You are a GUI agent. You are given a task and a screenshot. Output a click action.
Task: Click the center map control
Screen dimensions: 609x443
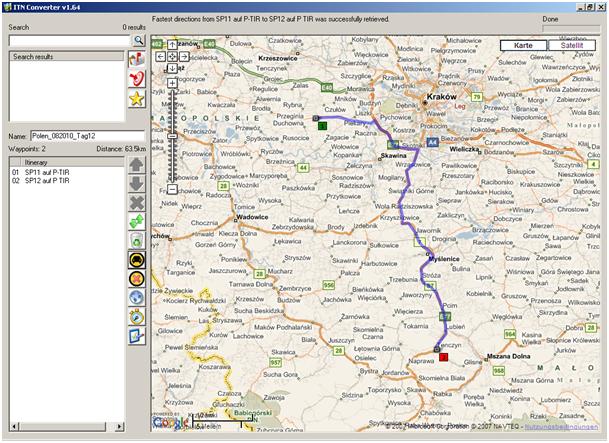pos(172,57)
